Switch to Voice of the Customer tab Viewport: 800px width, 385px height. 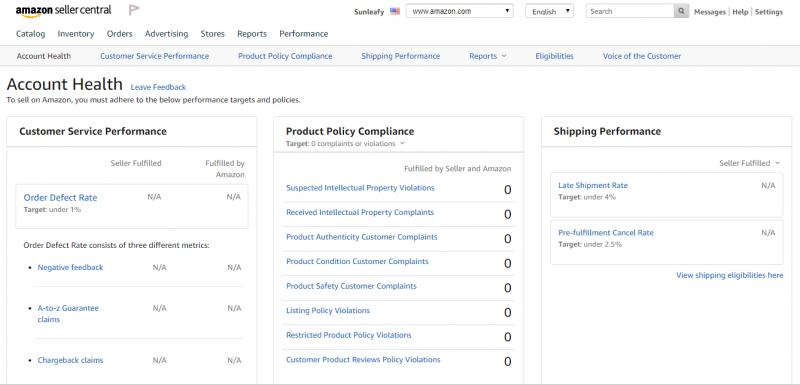(x=642, y=56)
